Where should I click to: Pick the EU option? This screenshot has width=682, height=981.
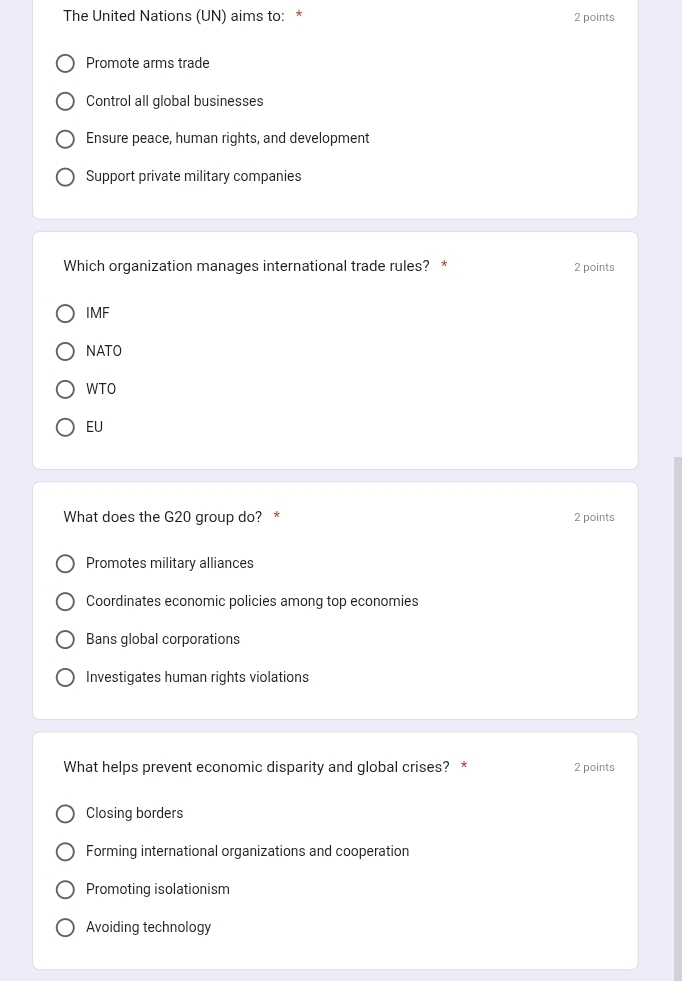65,427
